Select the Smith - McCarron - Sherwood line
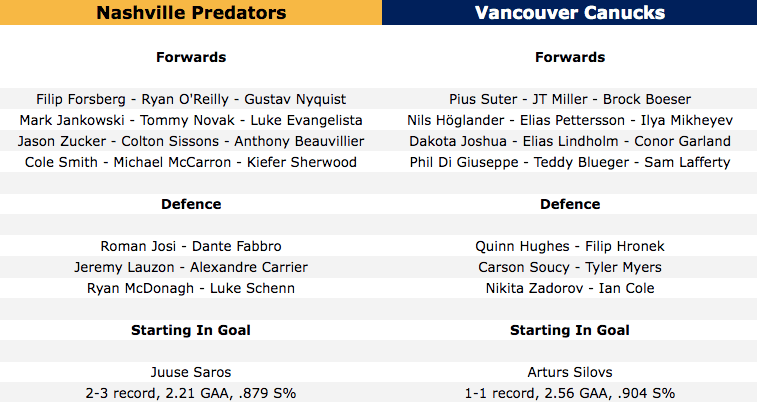Screen dimensions: 757x402 190,162
